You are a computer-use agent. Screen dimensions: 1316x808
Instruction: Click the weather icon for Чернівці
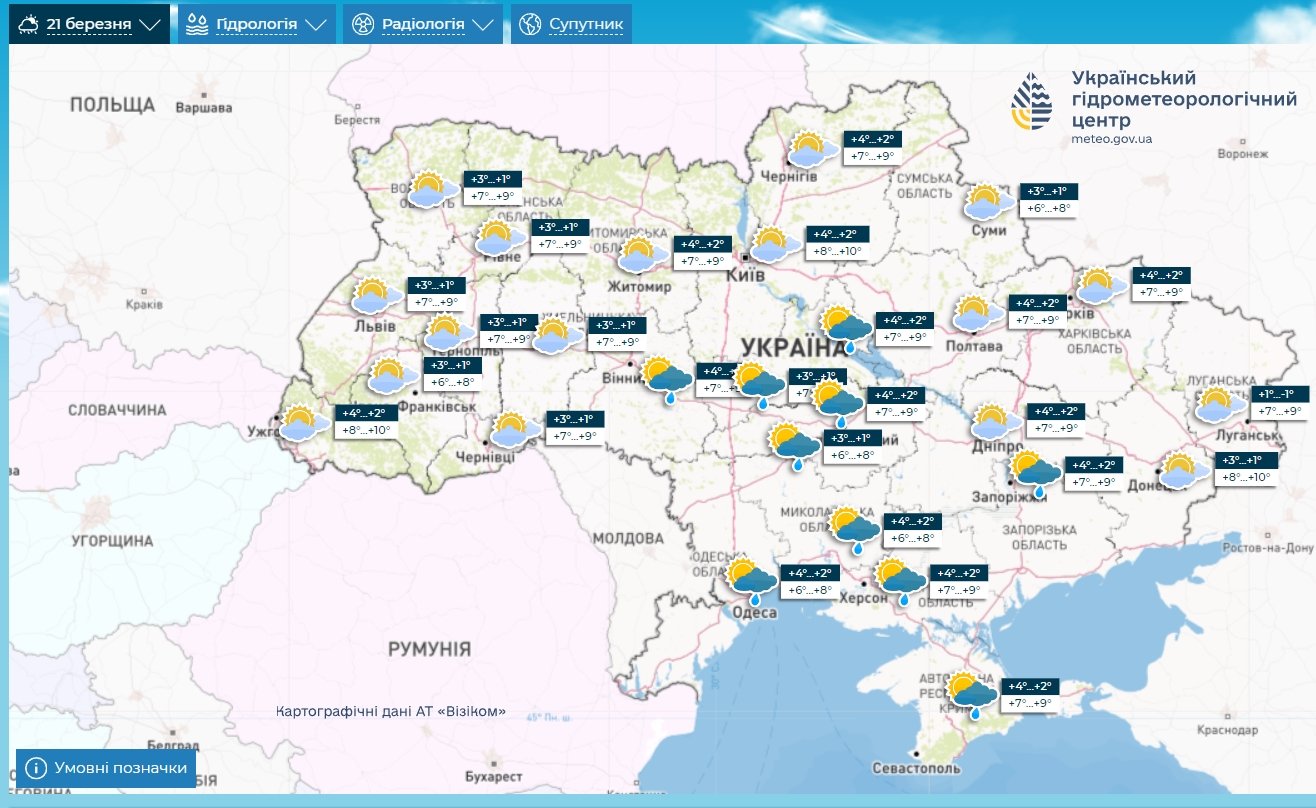516,429
